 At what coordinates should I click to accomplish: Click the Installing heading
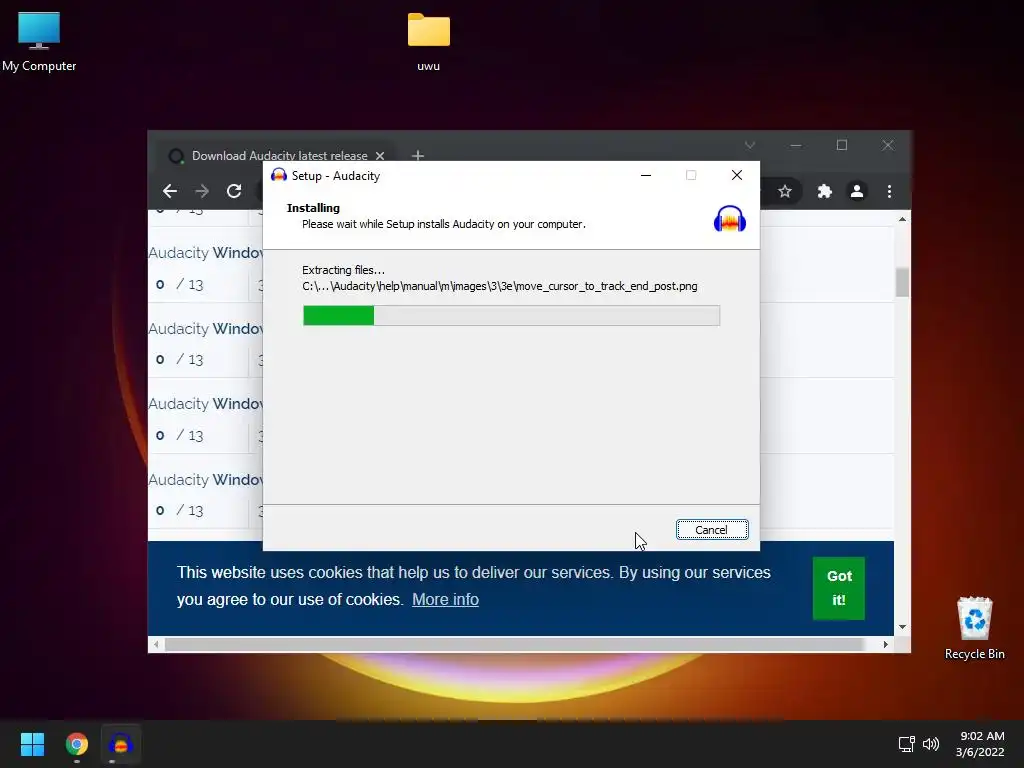(x=313, y=208)
